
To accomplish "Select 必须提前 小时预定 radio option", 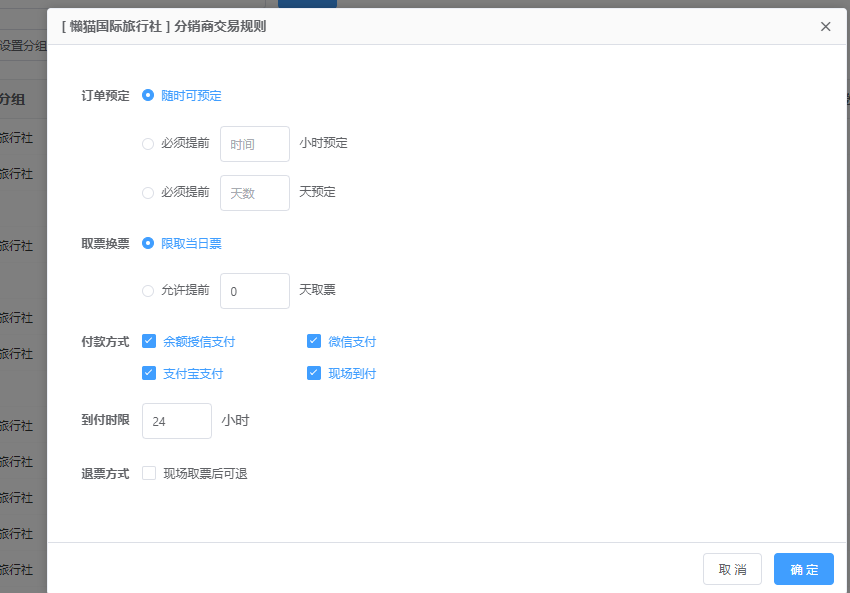I will click(148, 144).
